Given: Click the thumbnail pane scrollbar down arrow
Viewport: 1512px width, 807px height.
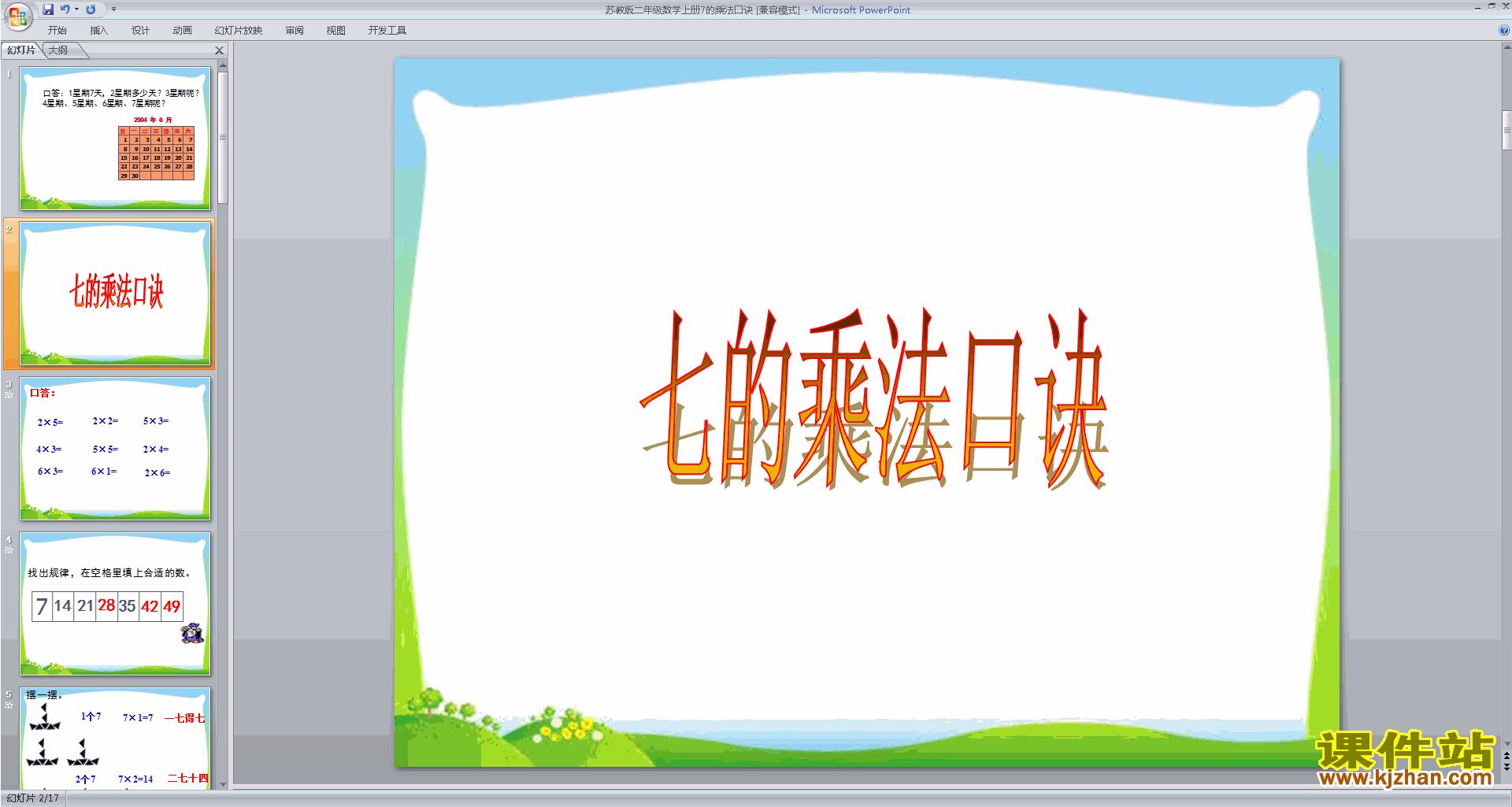Looking at the screenshot, I should pos(223,784).
